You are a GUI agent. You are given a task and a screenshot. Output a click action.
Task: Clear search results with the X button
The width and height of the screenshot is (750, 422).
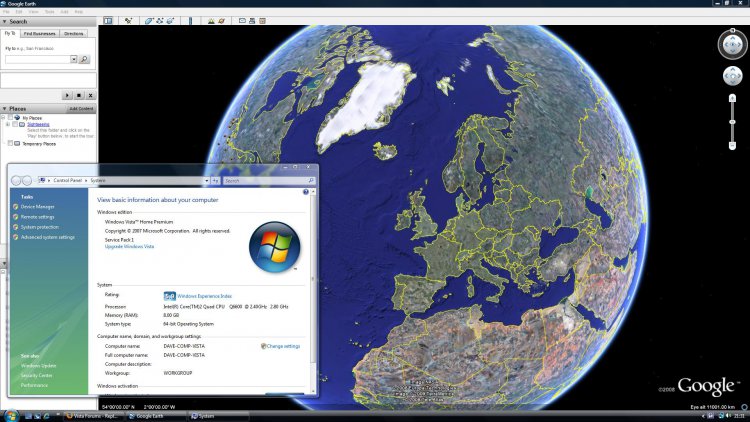[x=90, y=95]
